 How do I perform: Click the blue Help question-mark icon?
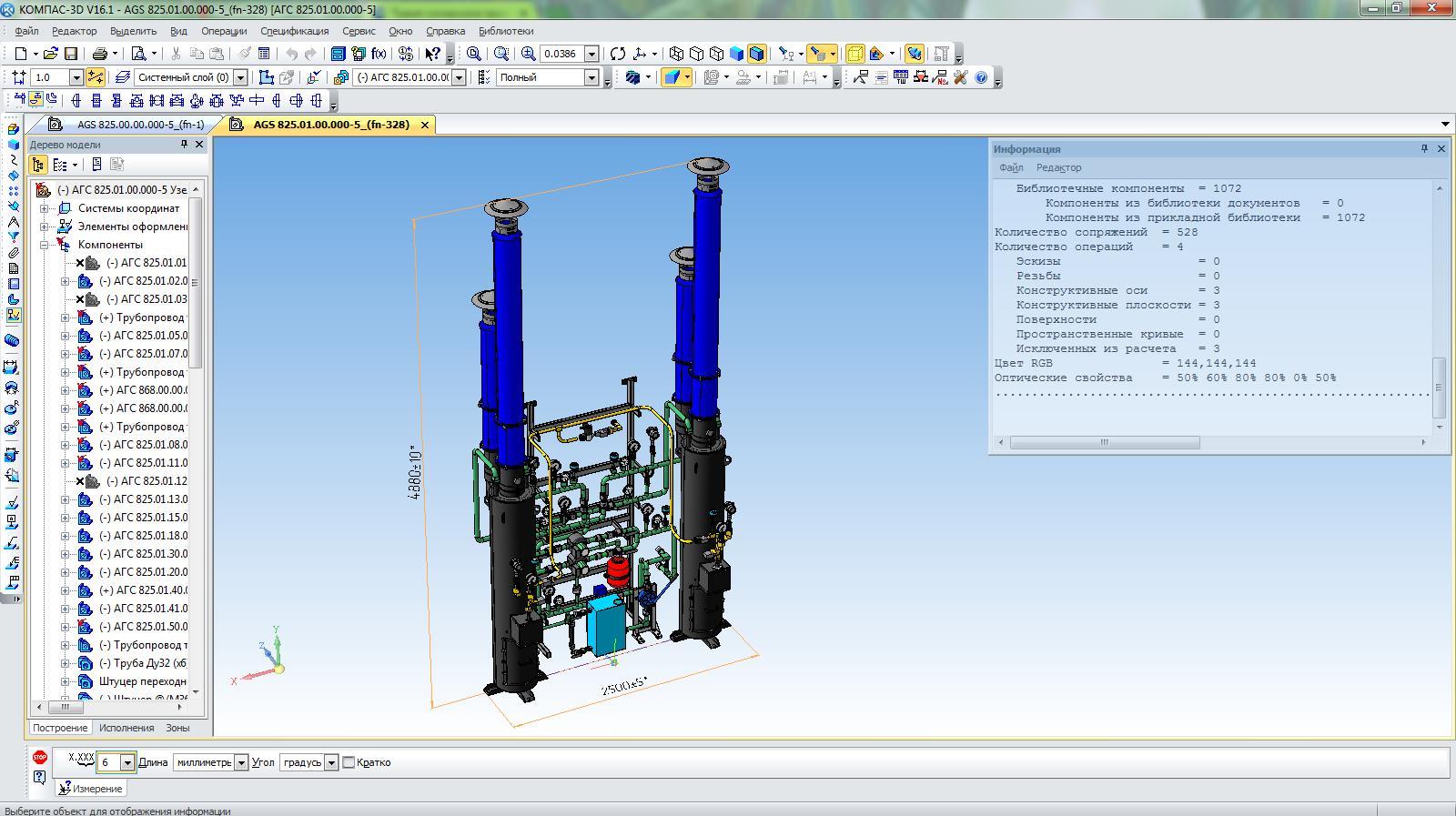(981, 77)
